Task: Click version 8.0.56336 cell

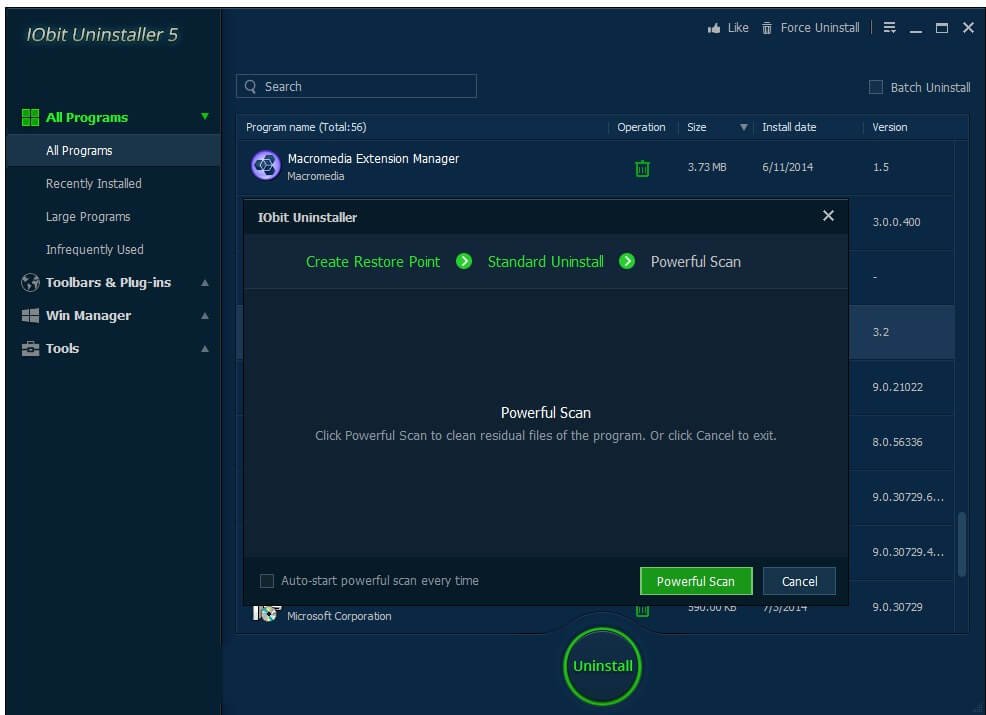Action: (897, 442)
